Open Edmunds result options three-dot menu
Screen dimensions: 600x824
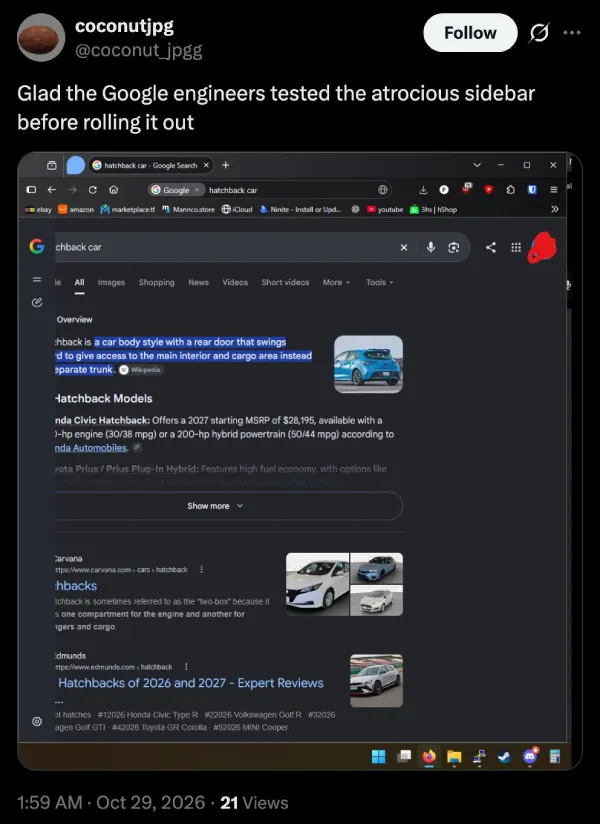(x=186, y=666)
